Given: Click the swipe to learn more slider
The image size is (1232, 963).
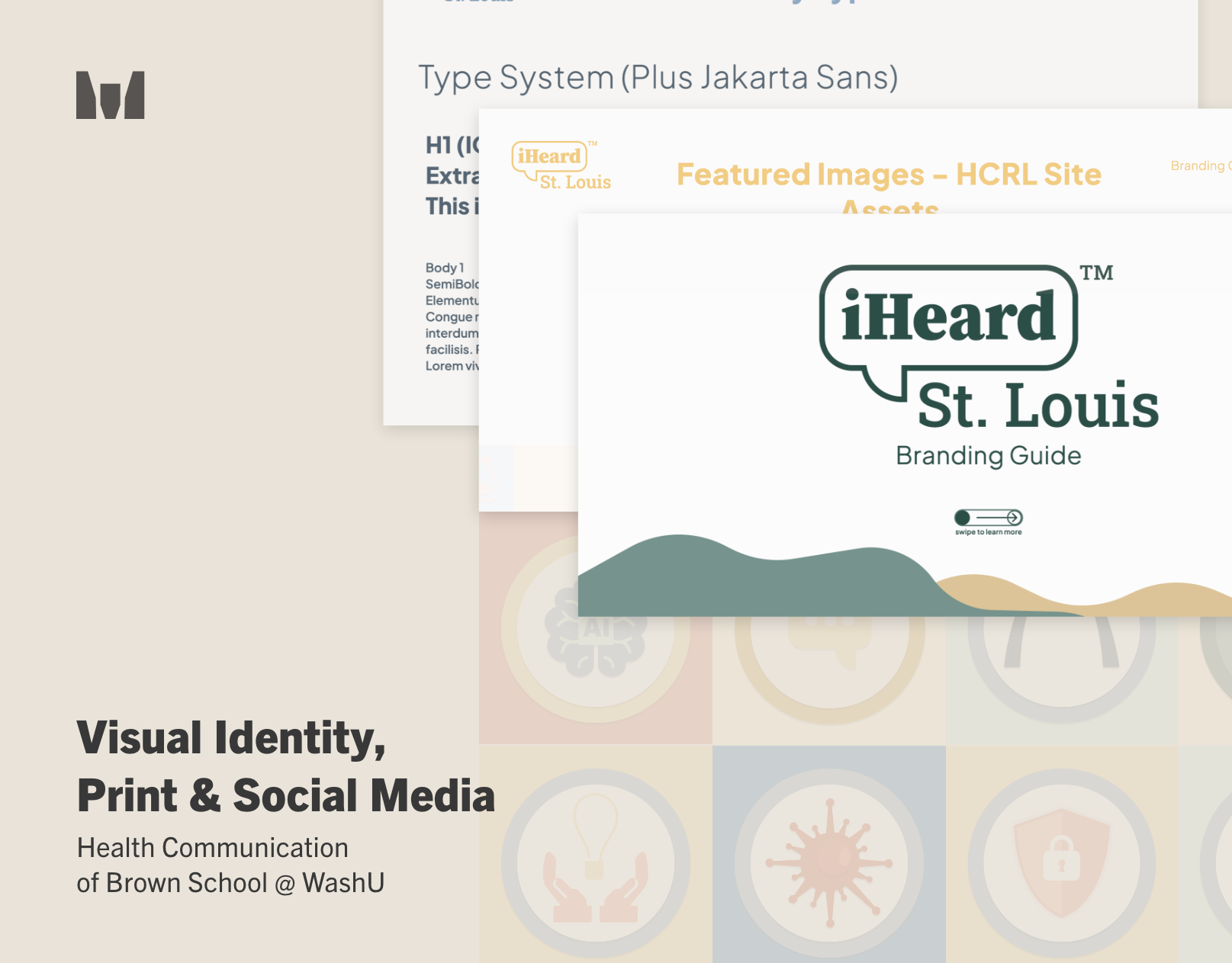Looking at the screenshot, I should coord(988,518).
